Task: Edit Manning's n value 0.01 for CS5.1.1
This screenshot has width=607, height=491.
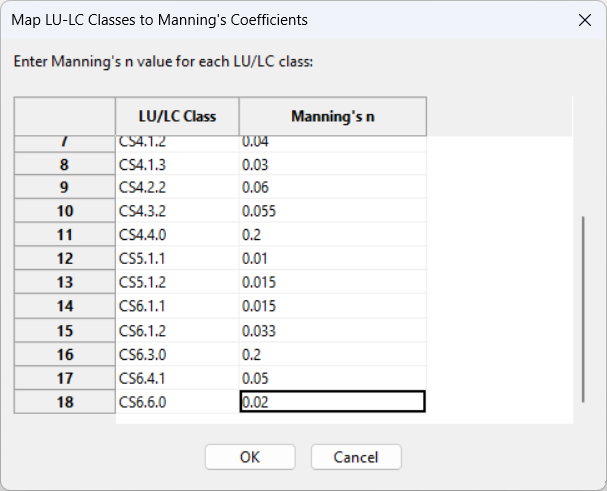Action: [333, 259]
